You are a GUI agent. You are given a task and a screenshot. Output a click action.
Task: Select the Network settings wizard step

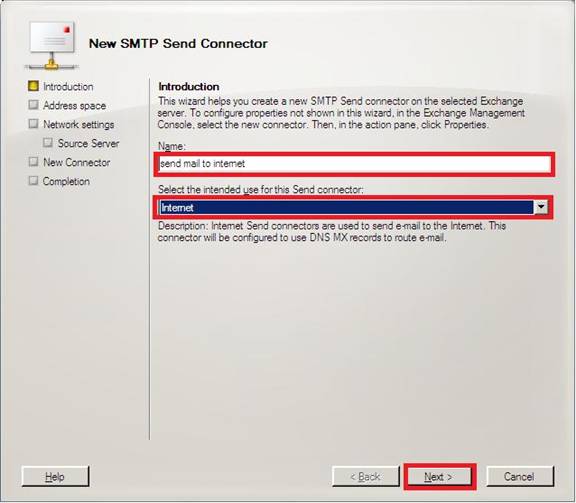[79, 125]
